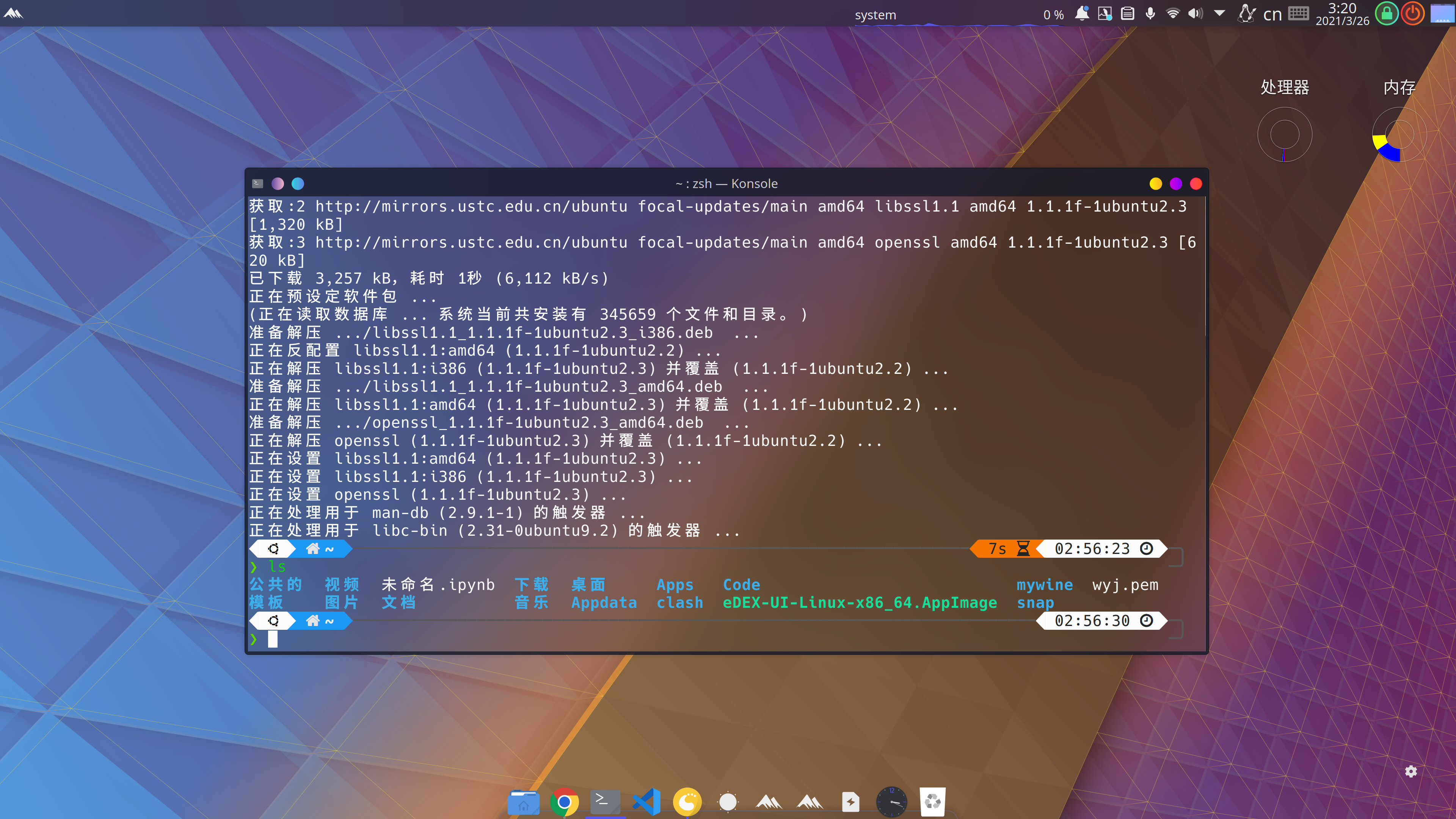Click the green lock screen button
This screenshot has width=1456, height=819.
1387,14
